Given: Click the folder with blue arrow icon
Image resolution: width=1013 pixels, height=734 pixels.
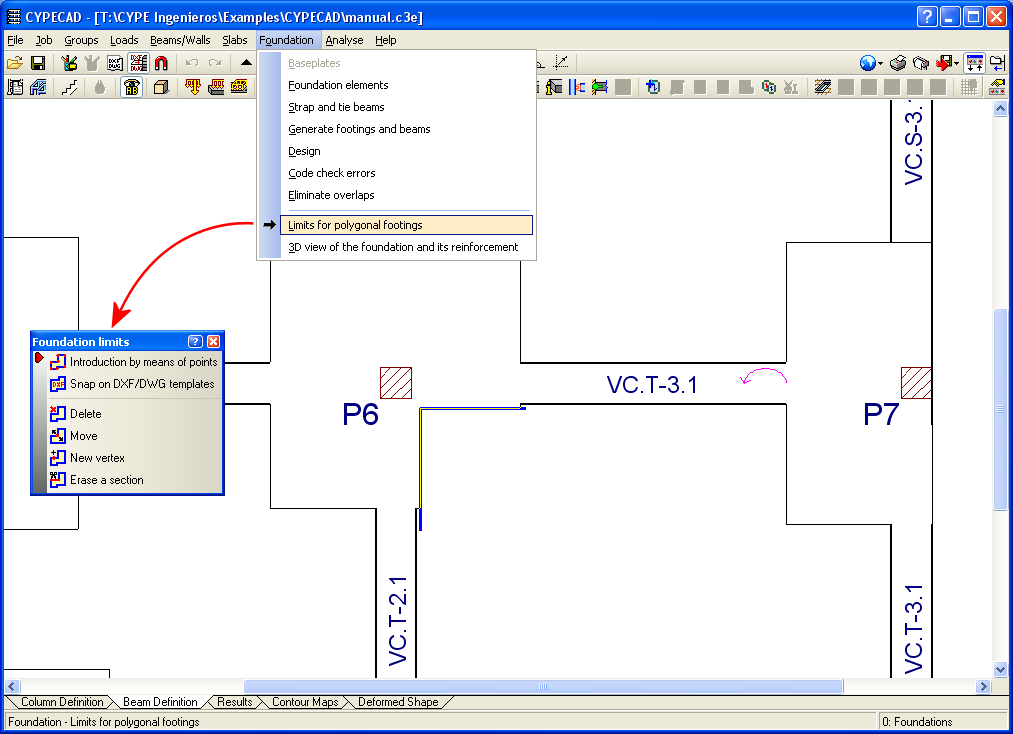Looking at the screenshot, I should pos(997,63).
